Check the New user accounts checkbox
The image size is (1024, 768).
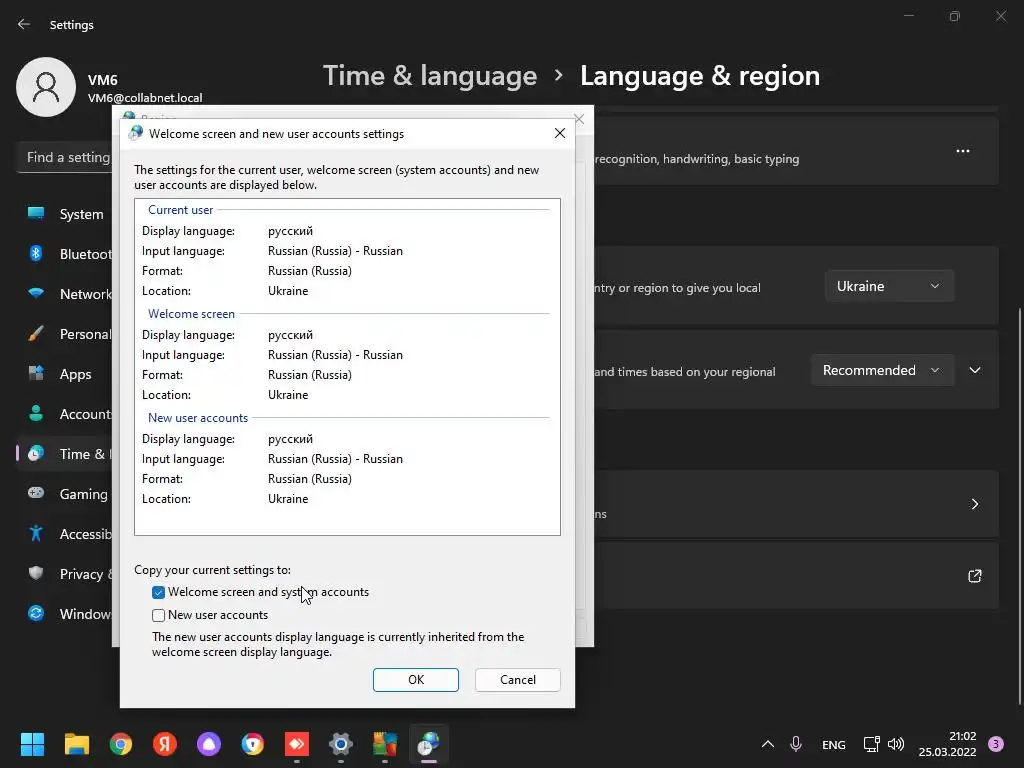(158, 615)
